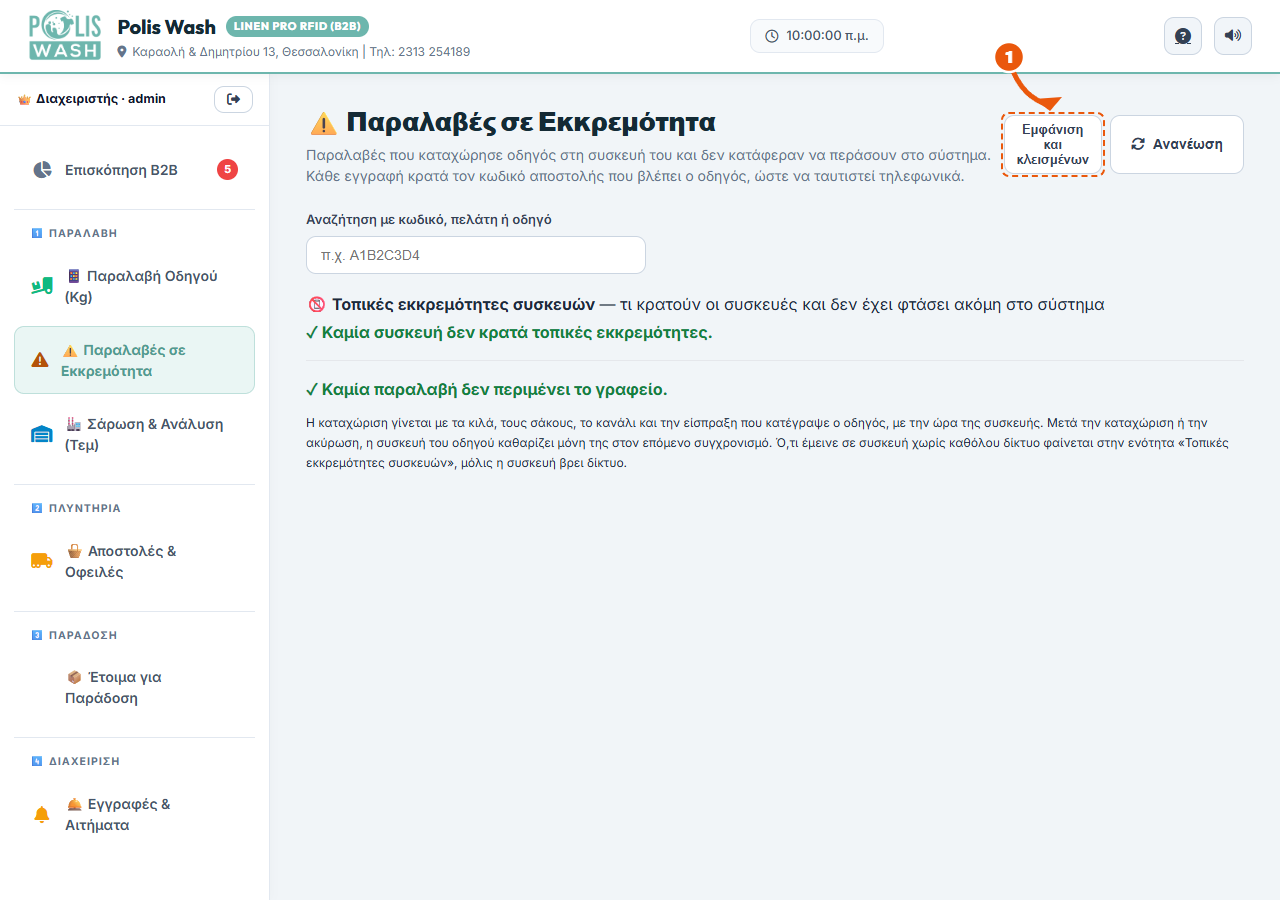
Task: Open the help support icon
Action: tap(1183, 36)
